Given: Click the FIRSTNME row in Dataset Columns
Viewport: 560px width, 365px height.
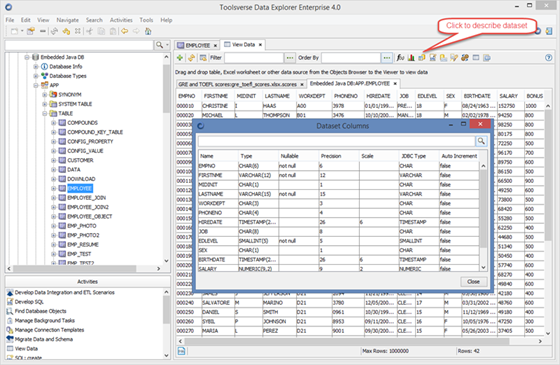Looking at the screenshot, I should point(339,175).
